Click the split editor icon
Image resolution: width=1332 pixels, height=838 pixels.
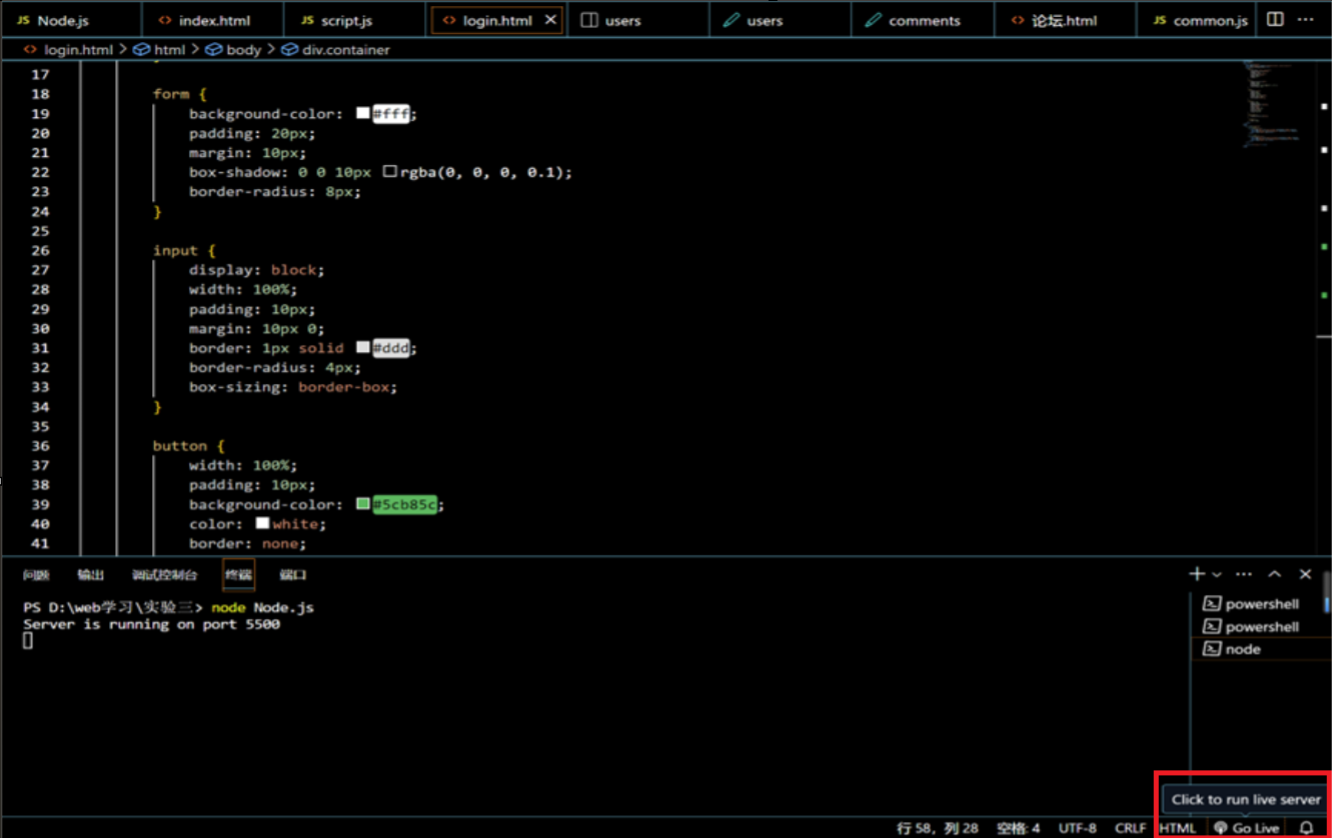click(1275, 19)
